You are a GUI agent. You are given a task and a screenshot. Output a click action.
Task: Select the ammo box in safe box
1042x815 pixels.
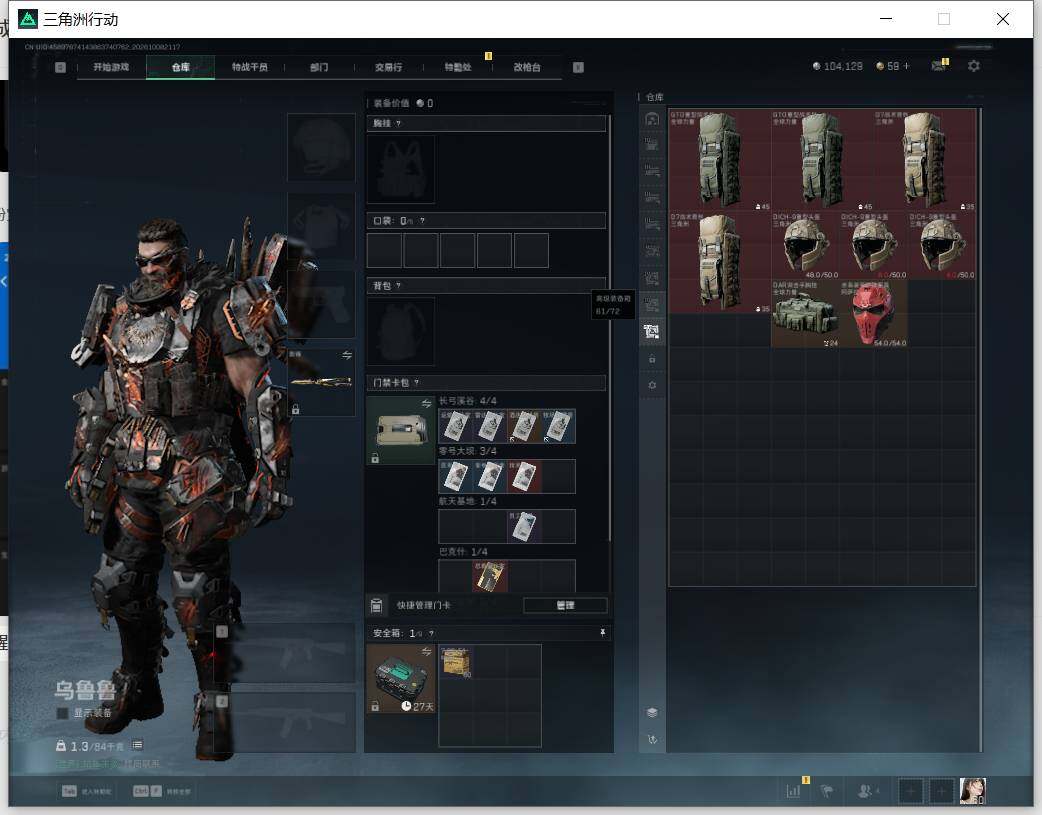coord(456,661)
